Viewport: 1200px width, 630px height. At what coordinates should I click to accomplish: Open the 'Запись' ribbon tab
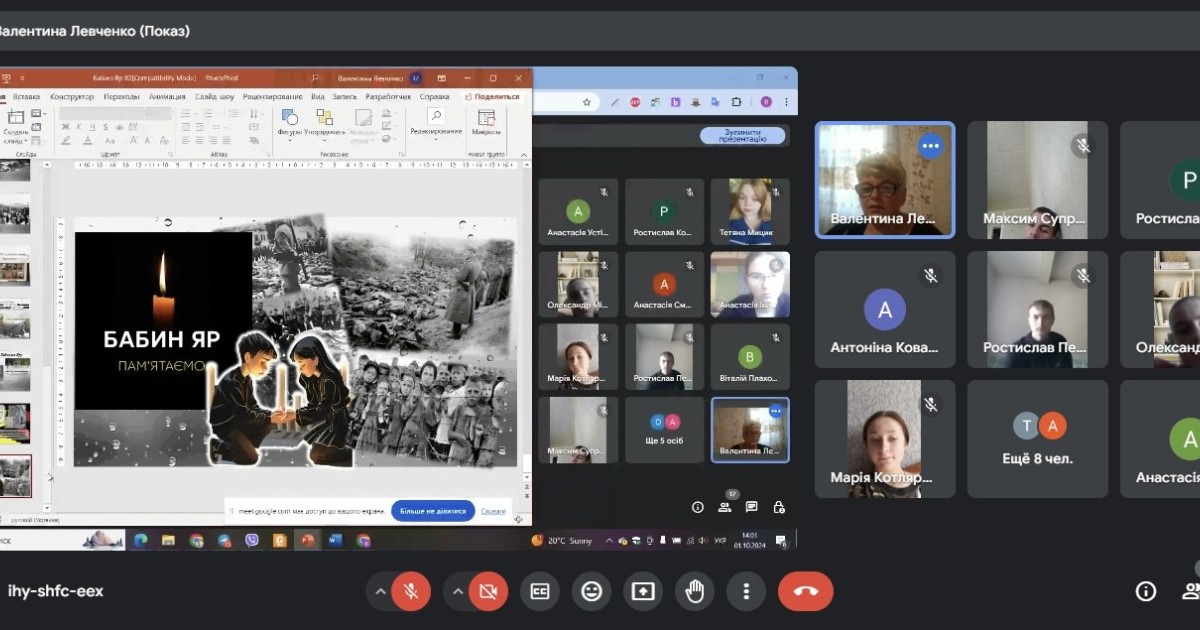(x=344, y=97)
